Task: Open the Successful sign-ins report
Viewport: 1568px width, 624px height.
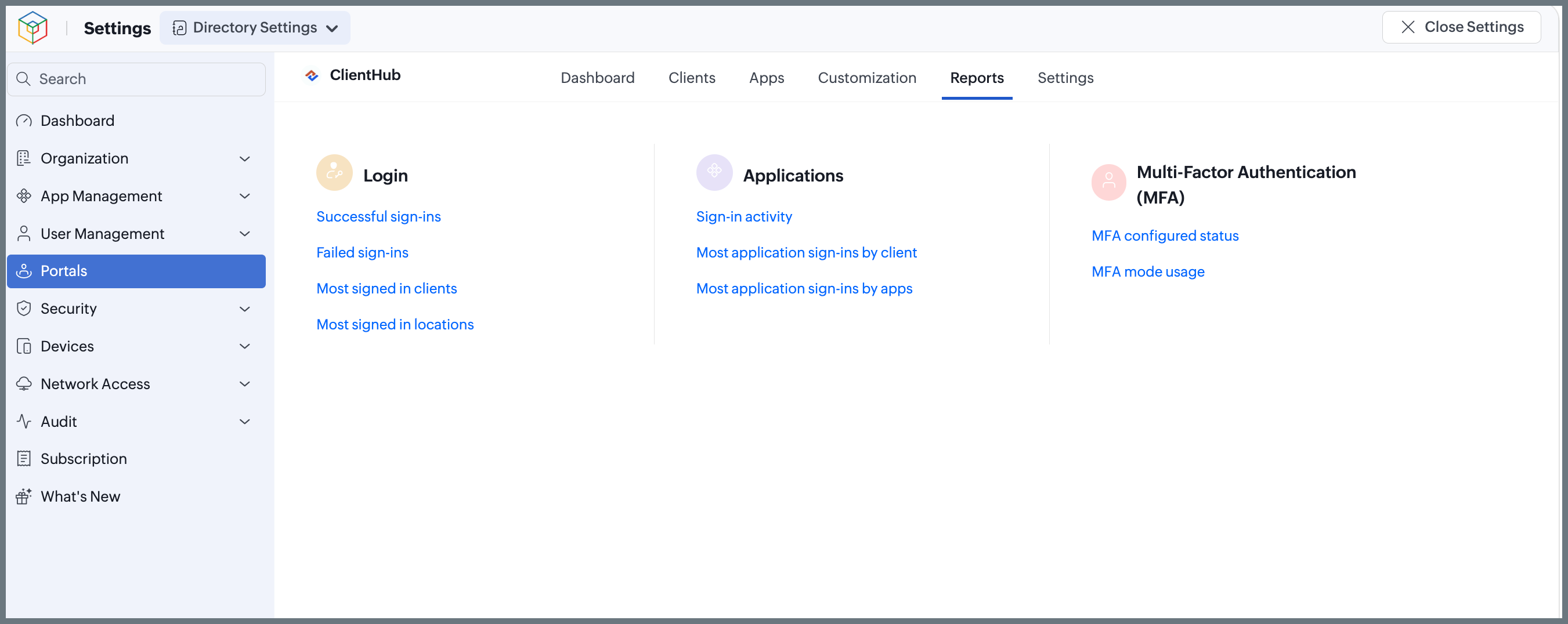Action: click(378, 216)
